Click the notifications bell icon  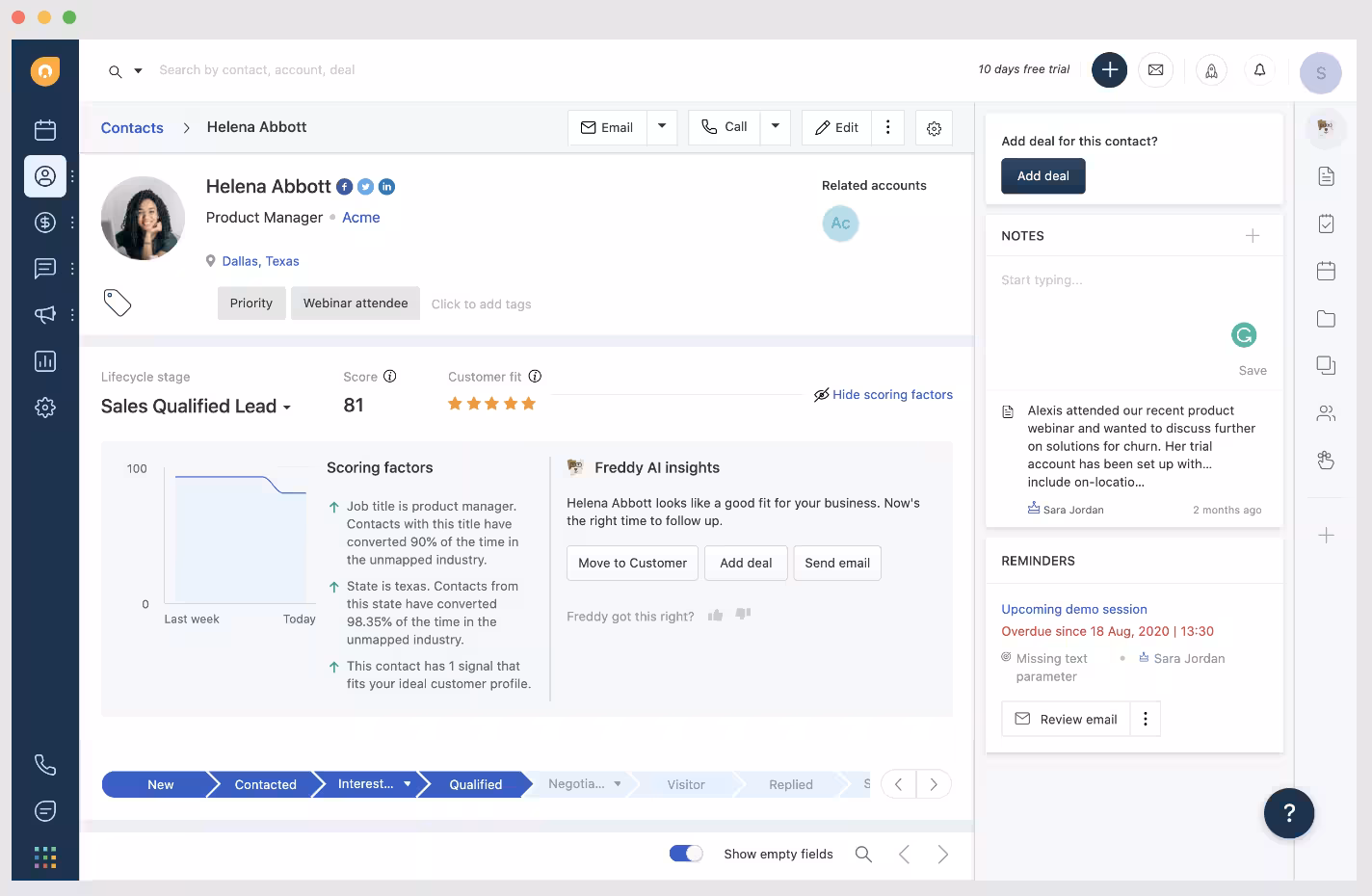click(x=1259, y=70)
